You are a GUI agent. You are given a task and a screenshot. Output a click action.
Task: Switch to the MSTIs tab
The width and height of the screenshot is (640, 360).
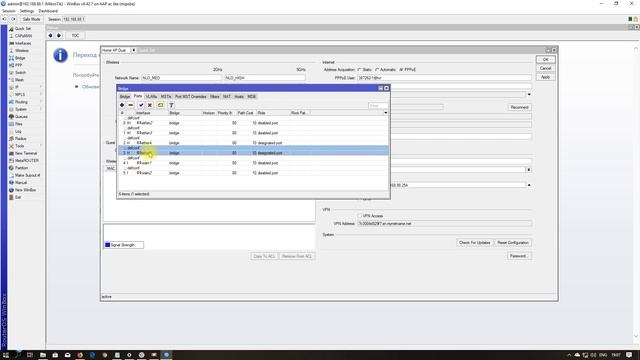tap(166, 97)
